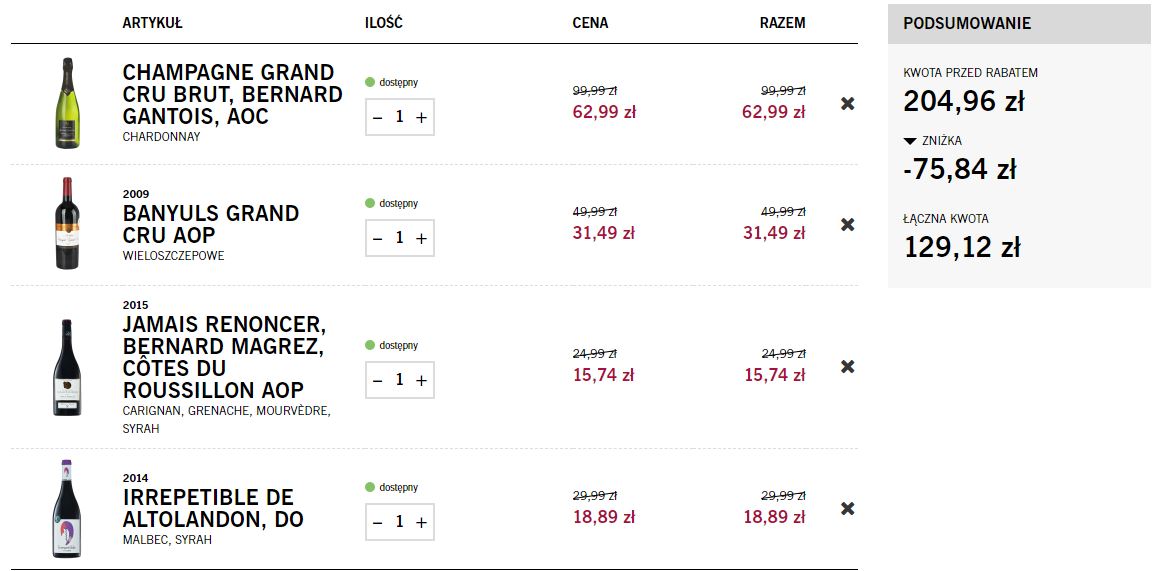Open Jamais Renoncer Bernard Magrez product page
The height and width of the screenshot is (571, 1153).
click(224, 356)
